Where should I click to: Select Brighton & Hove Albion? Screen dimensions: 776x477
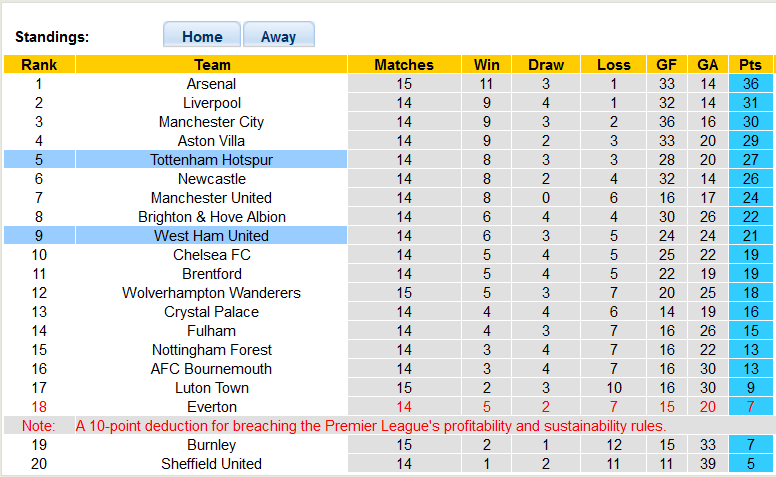(x=211, y=217)
